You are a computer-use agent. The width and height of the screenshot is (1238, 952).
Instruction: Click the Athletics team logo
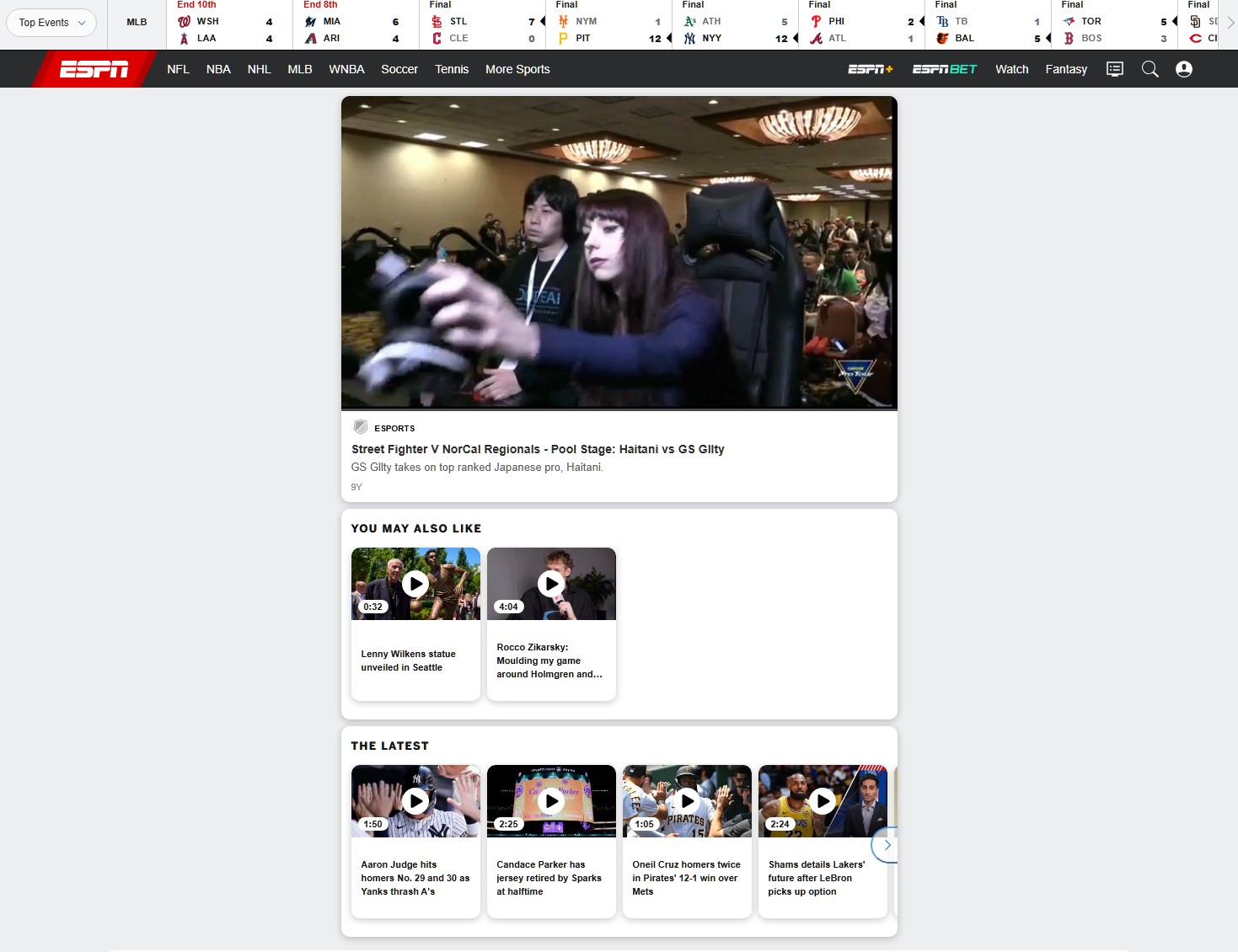[689, 22]
